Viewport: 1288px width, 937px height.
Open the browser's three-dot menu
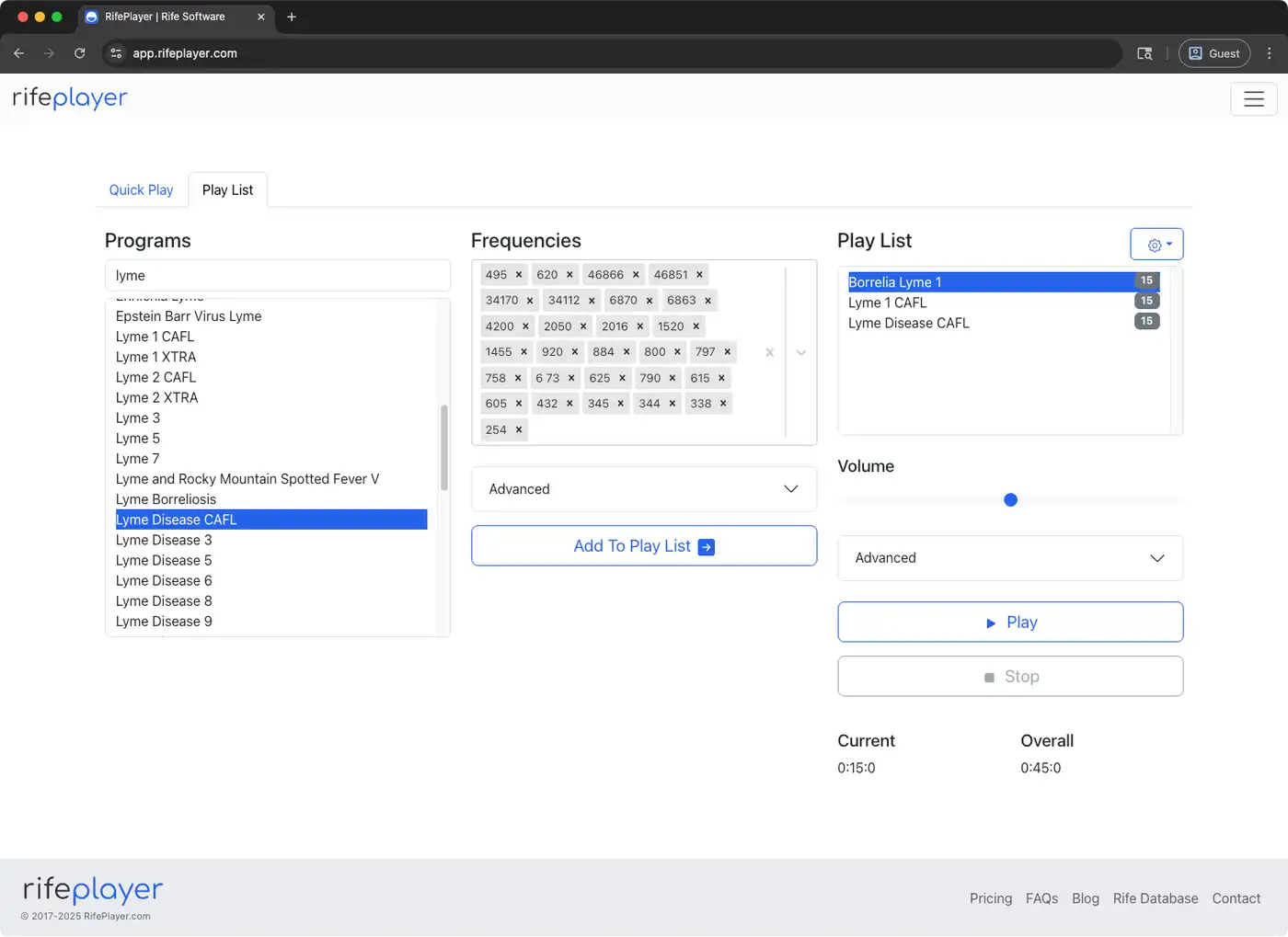tap(1269, 53)
